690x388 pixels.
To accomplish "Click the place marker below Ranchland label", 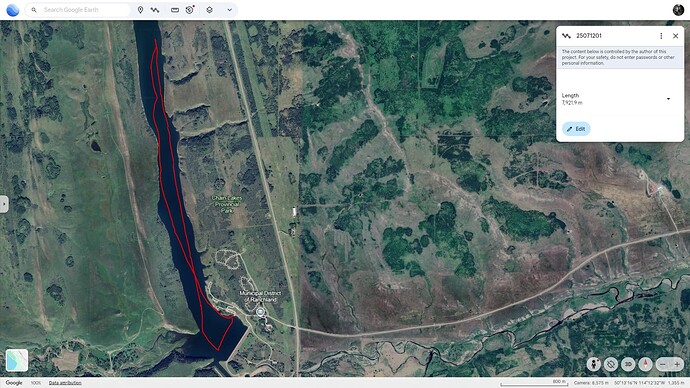I will pos(261,312).
